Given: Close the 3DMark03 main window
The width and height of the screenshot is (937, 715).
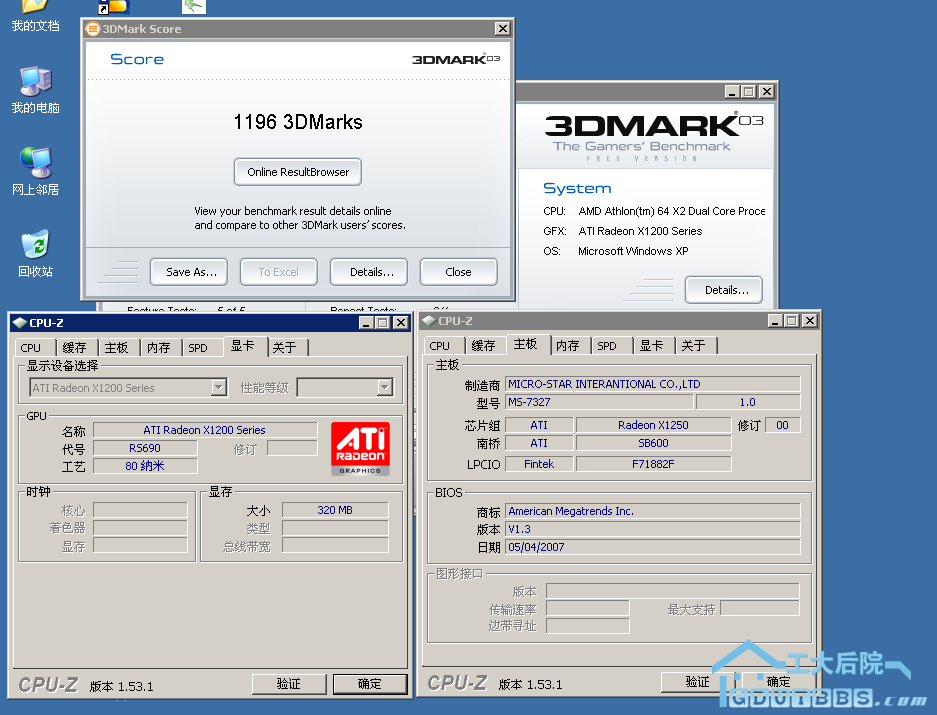Looking at the screenshot, I should [x=767, y=91].
